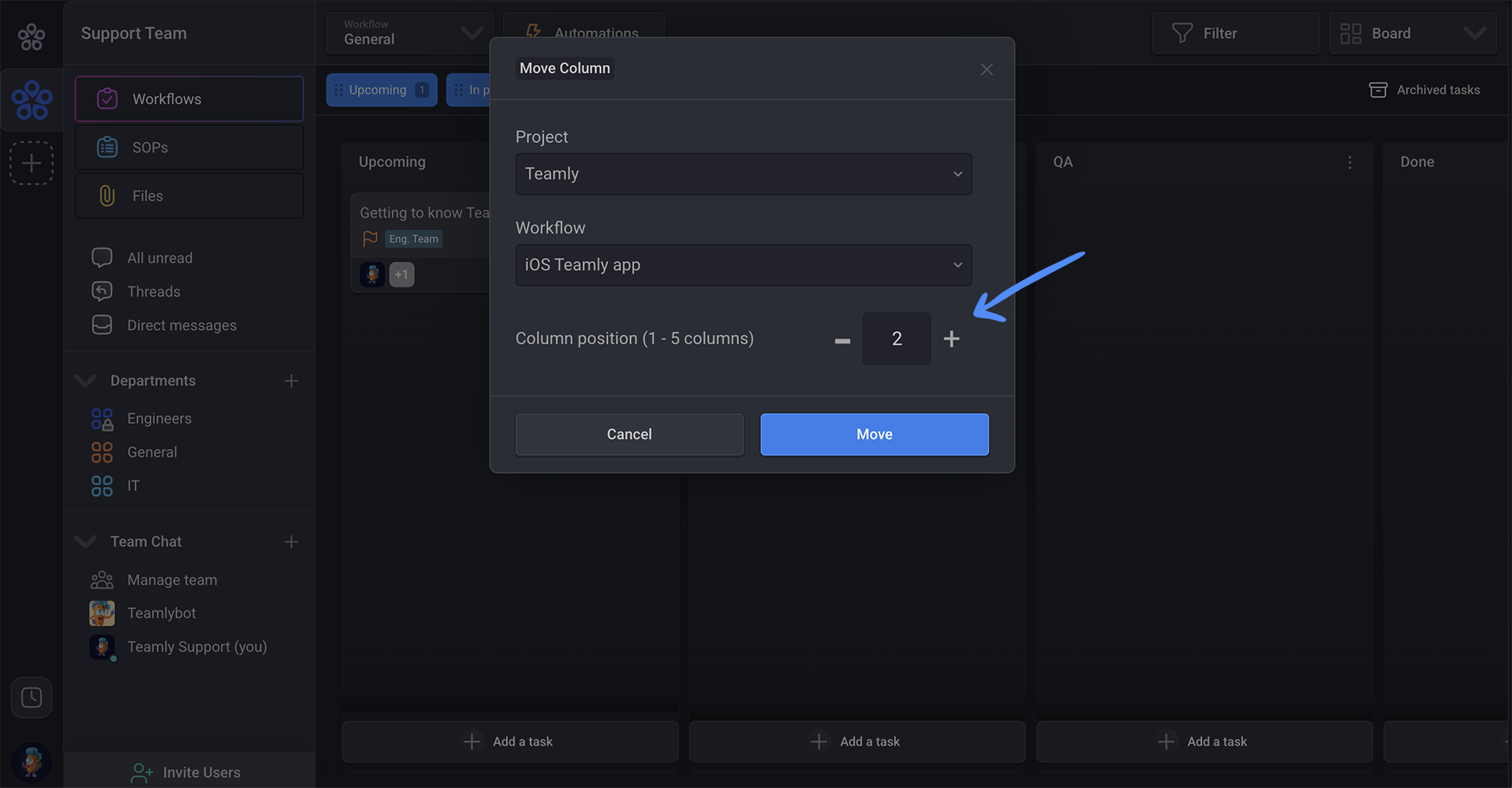Open the clock history icon
The height and width of the screenshot is (788, 1512).
pyautogui.click(x=32, y=698)
